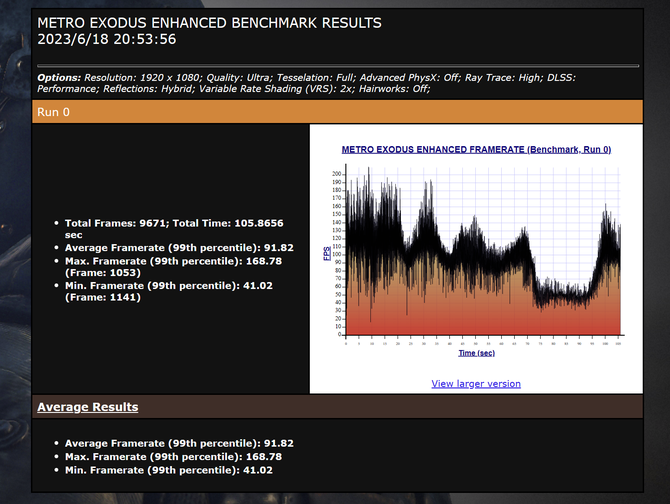Click the date 2023/6/18 20:53:56

tap(107, 39)
